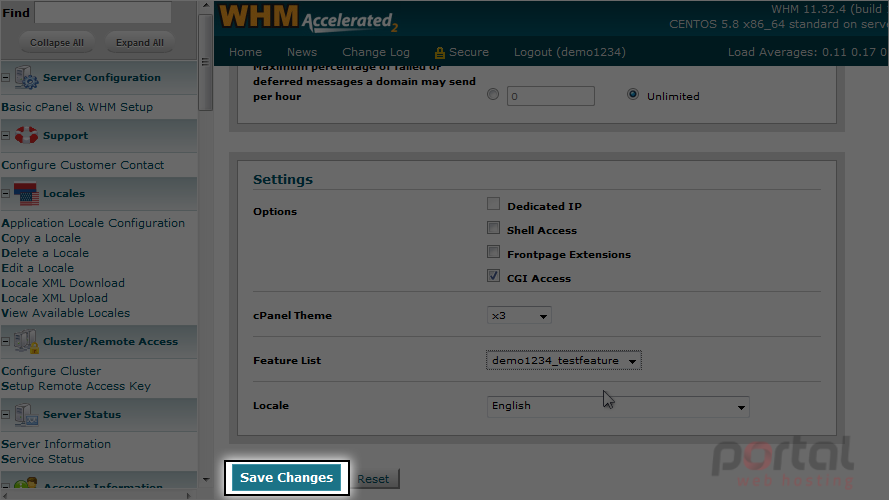Open the cPanel Theme dropdown
This screenshot has height=500, width=889.
click(519, 316)
